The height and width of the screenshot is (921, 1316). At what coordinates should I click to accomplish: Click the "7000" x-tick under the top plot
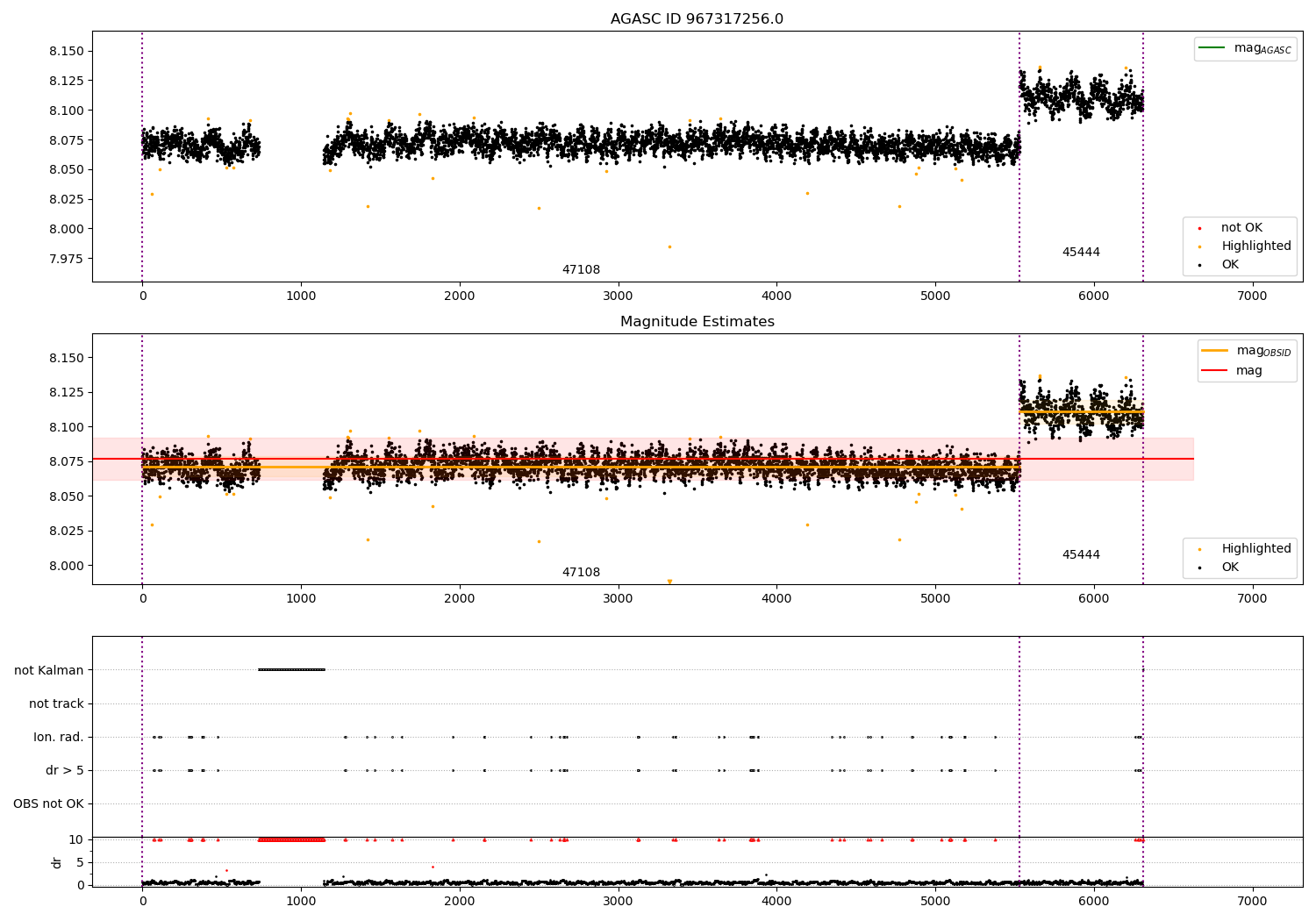1252,296
